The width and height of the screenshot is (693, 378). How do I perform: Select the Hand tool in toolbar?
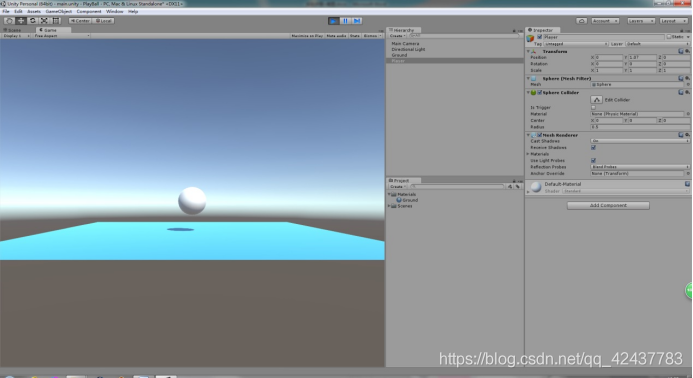click(x=9, y=21)
